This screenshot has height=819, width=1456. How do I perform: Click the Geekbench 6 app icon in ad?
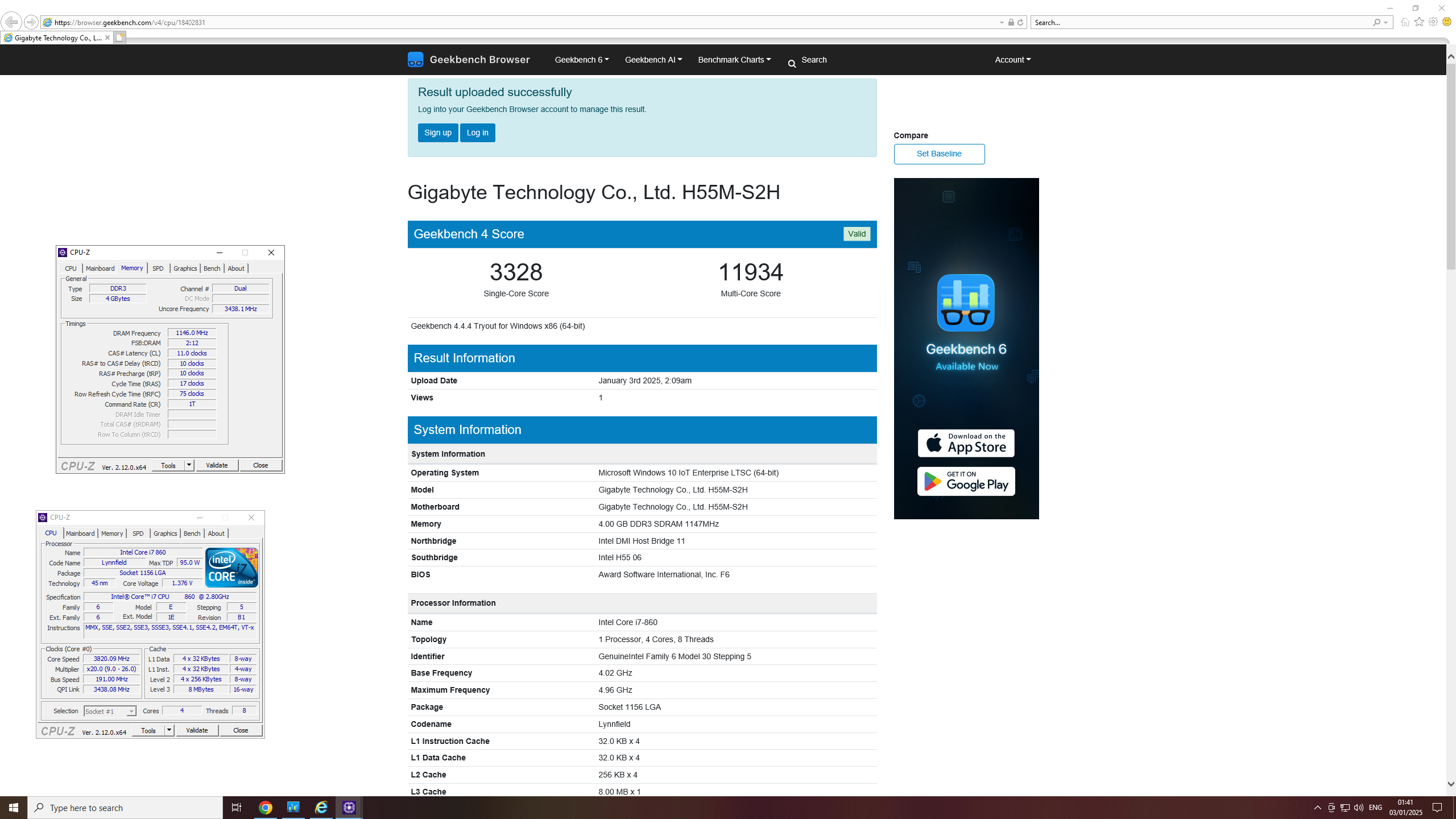point(966,303)
